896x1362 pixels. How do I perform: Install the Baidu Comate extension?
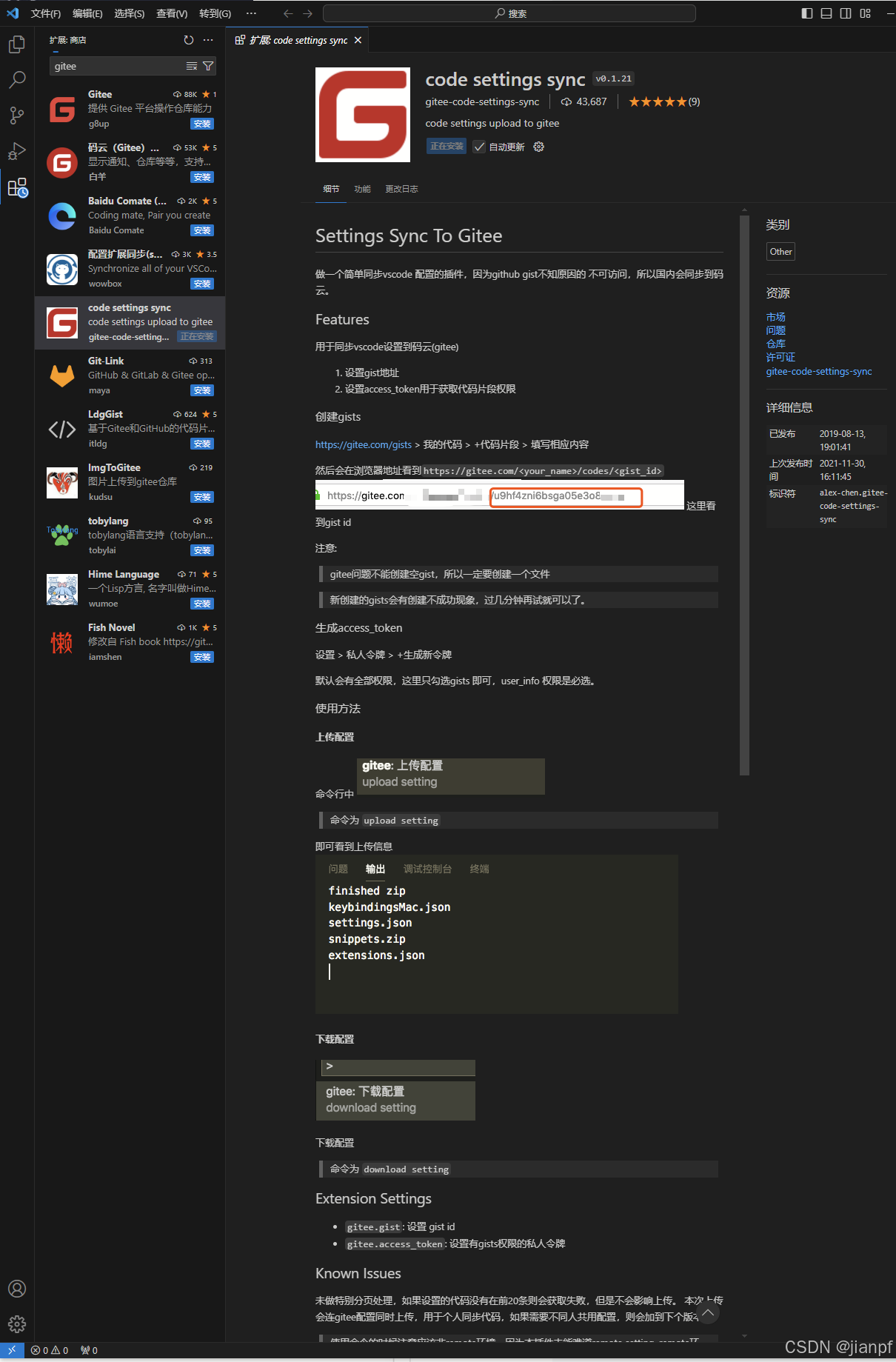[x=202, y=230]
